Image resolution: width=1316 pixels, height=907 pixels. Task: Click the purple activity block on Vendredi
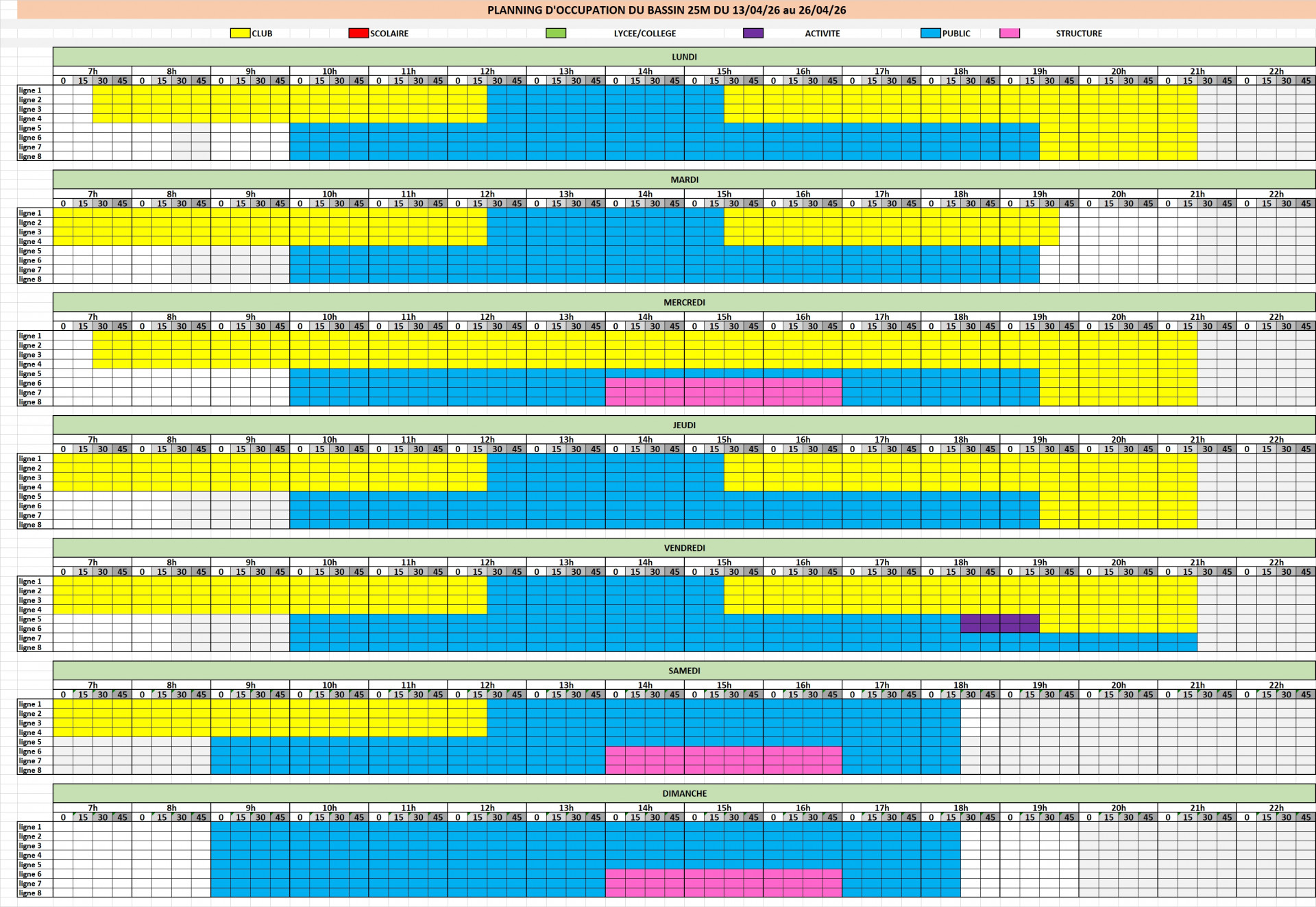tap(999, 623)
